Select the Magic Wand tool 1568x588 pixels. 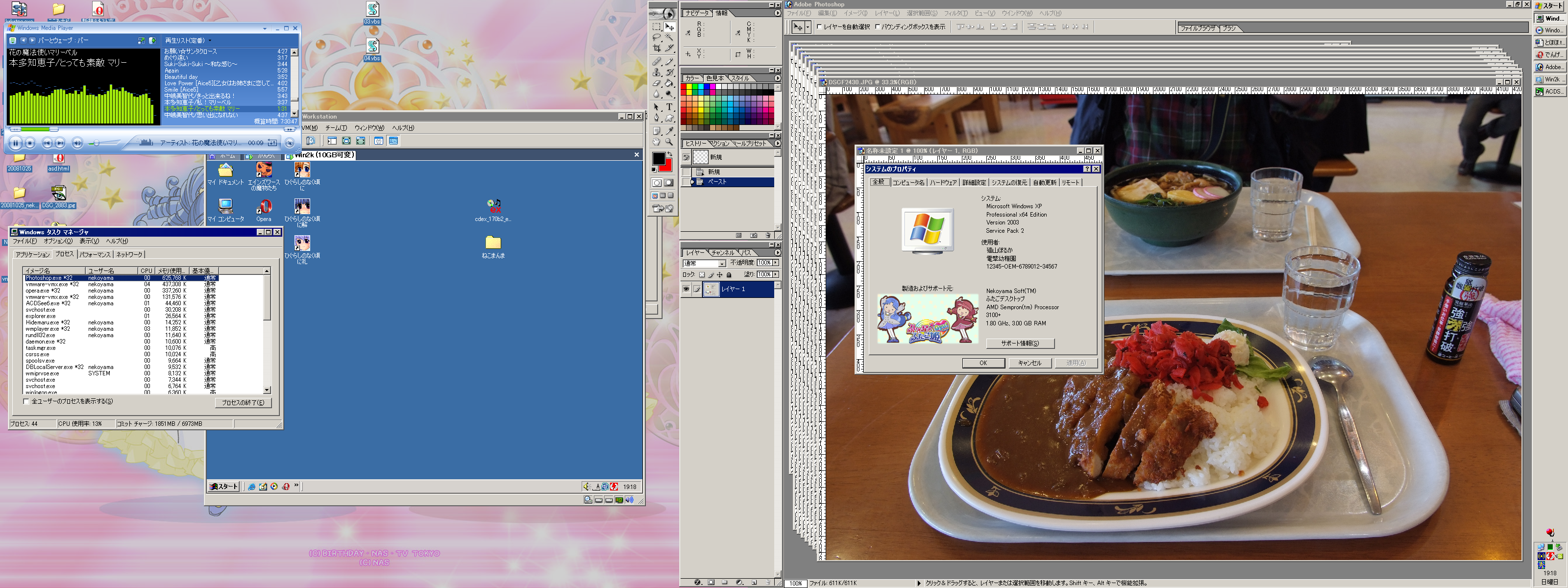click(669, 37)
